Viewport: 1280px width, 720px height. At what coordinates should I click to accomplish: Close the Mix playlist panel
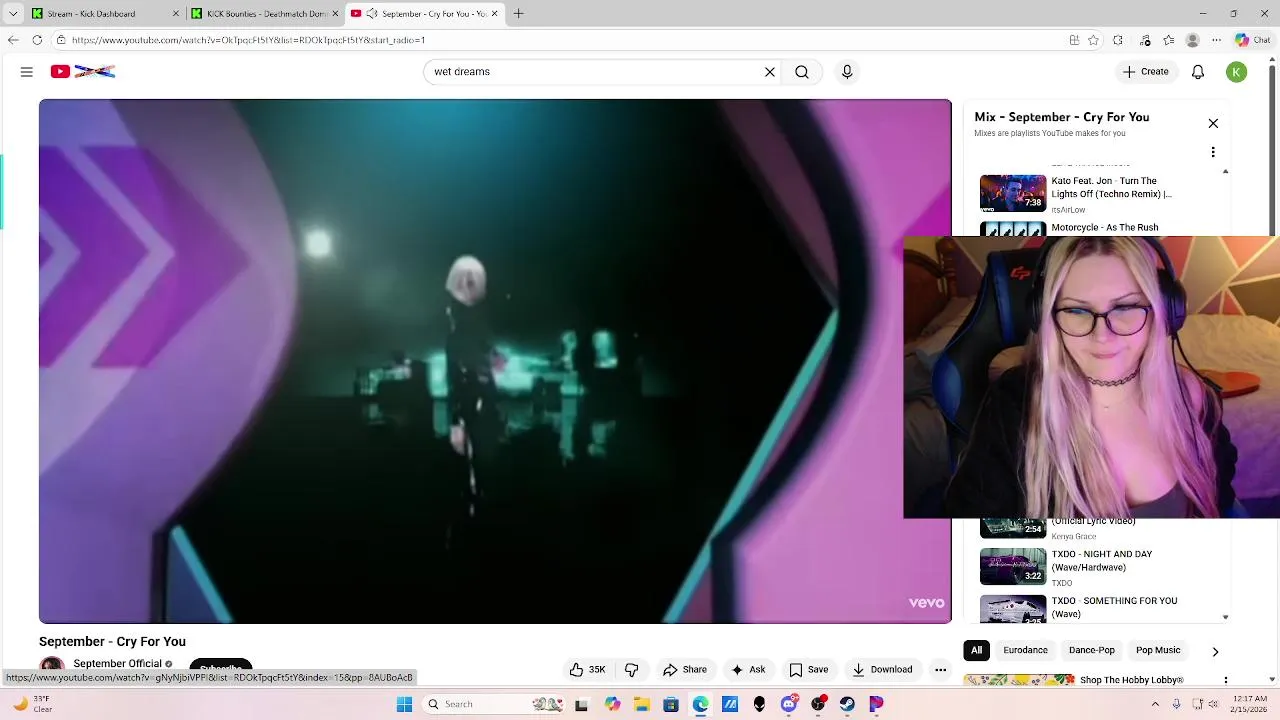pos(1213,124)
